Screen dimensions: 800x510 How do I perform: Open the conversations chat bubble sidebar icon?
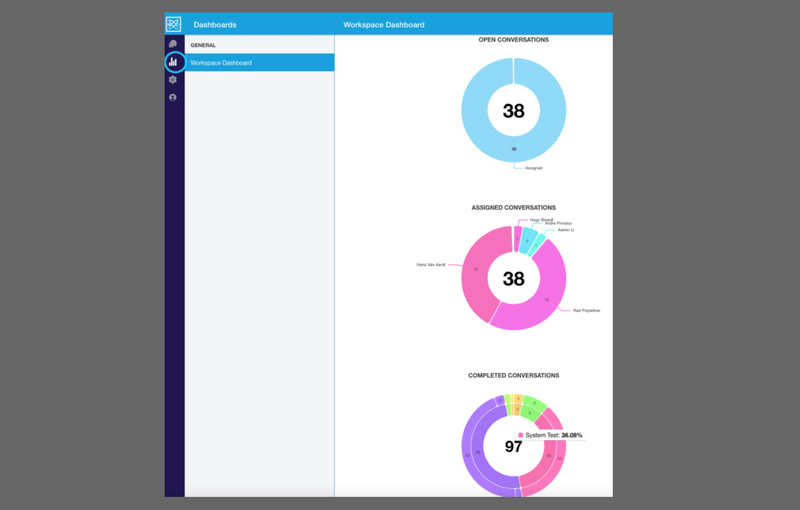tap(173, 44)
